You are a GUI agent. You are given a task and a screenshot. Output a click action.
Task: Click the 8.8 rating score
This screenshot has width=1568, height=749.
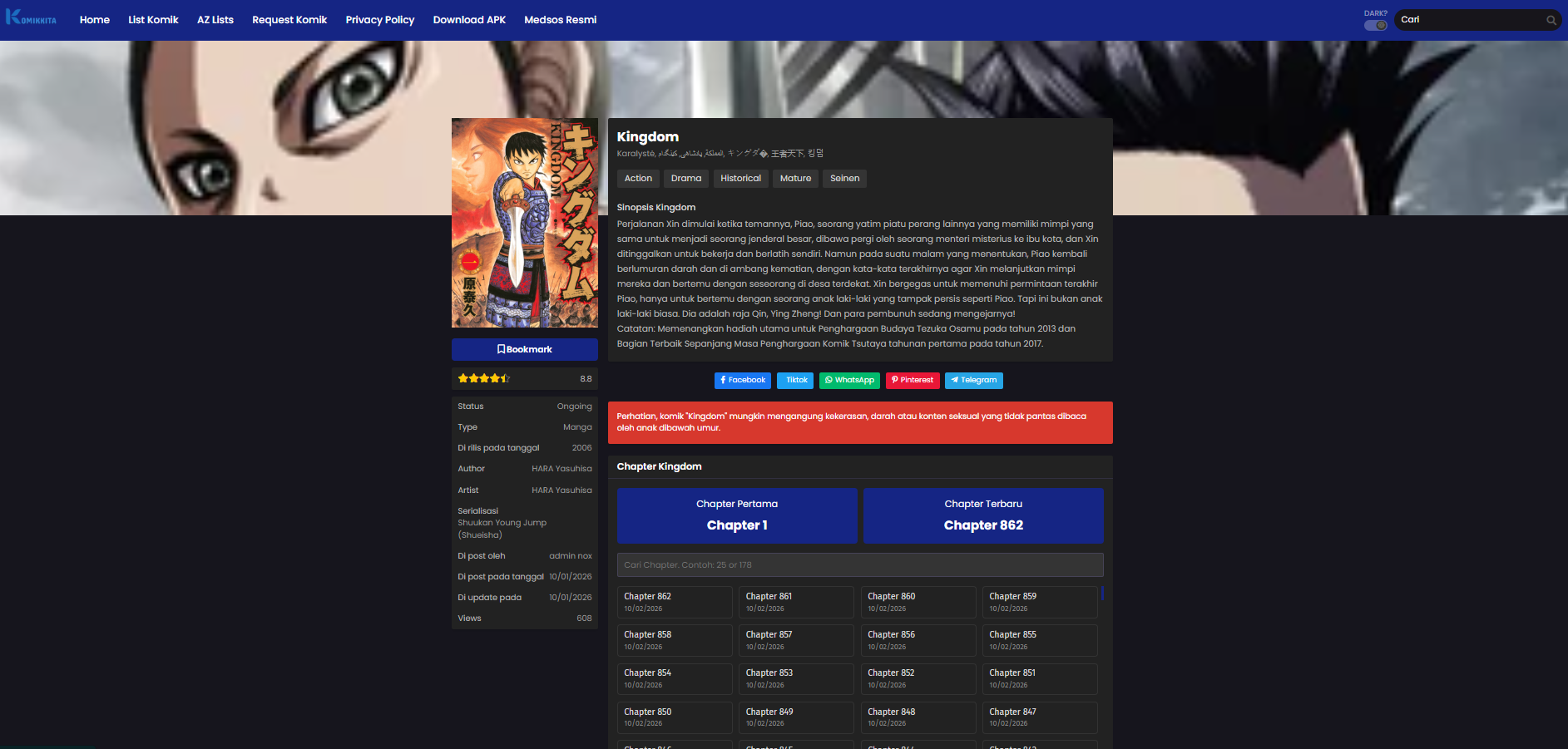[586, 379]
